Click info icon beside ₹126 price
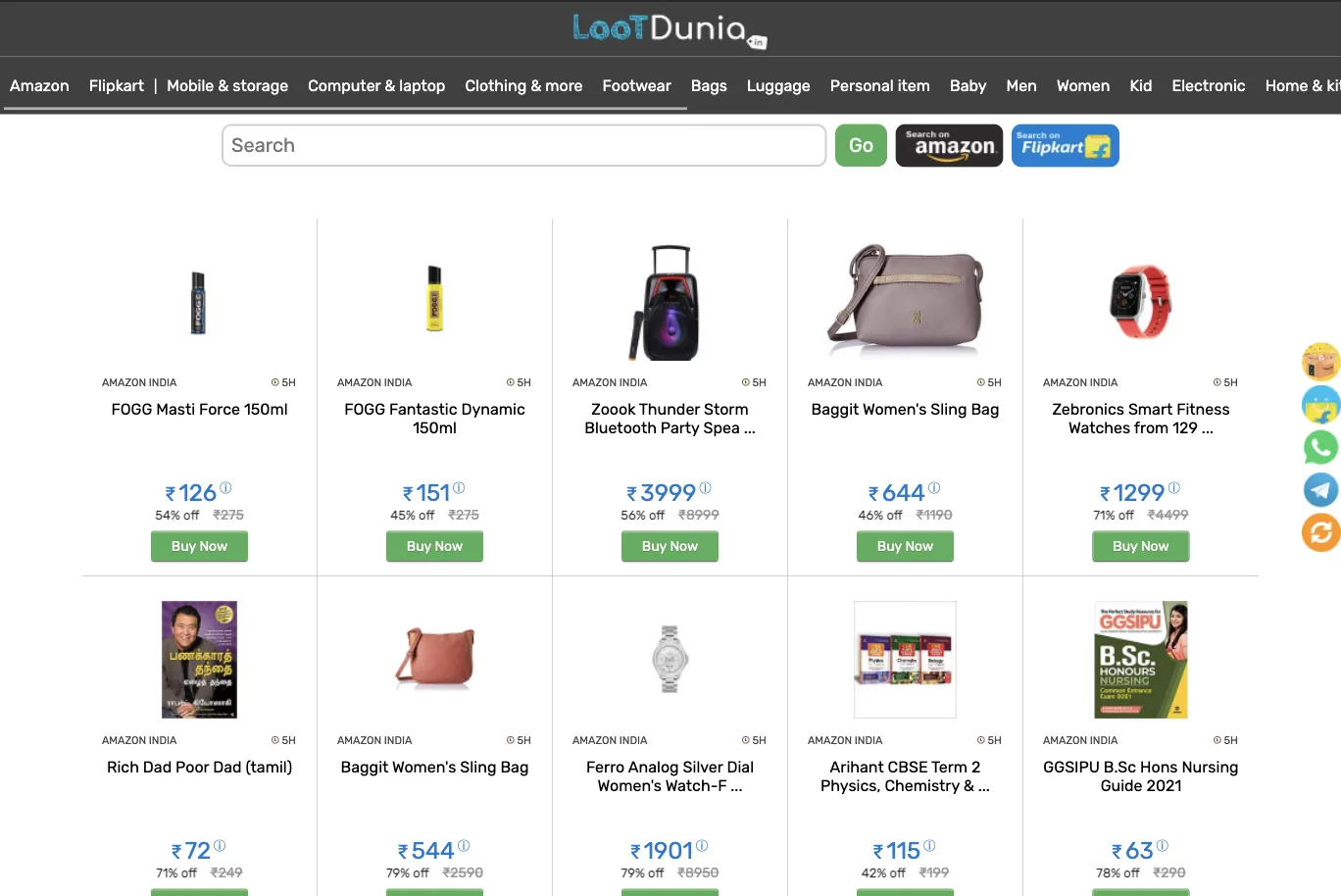 [225, 487]
